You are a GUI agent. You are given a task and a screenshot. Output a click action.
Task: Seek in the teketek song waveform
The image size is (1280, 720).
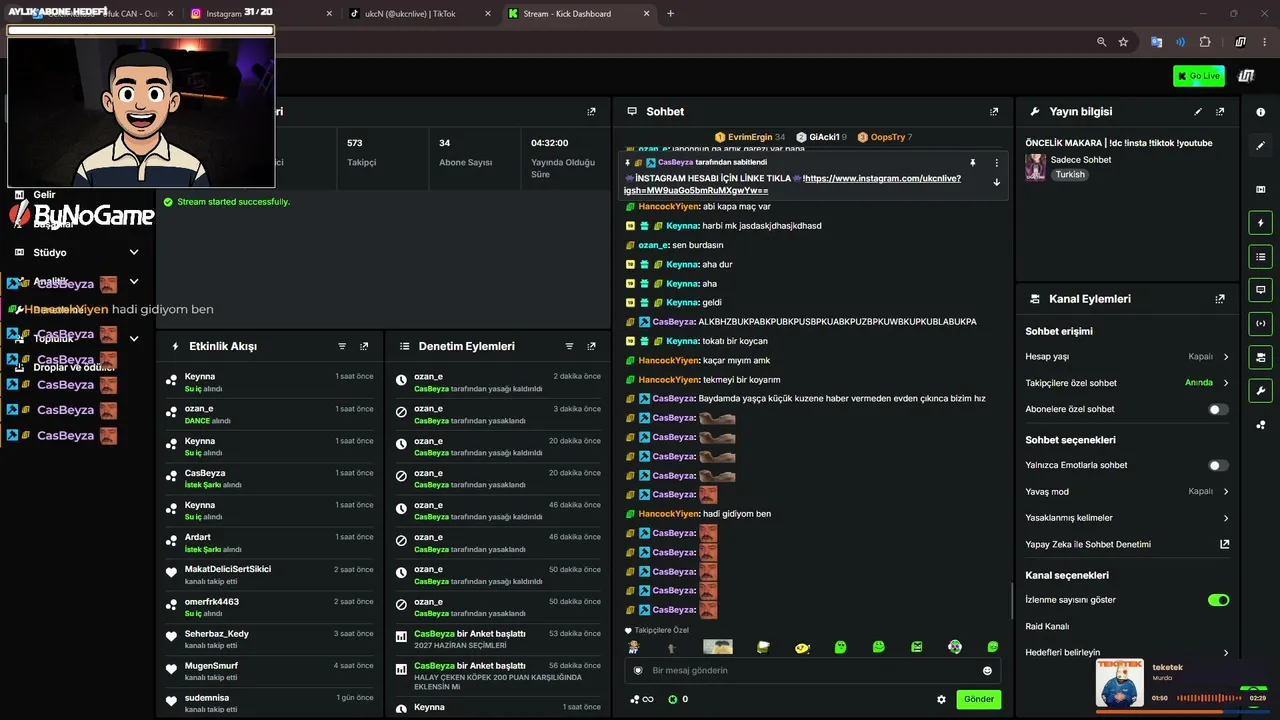pos(1209,698)
